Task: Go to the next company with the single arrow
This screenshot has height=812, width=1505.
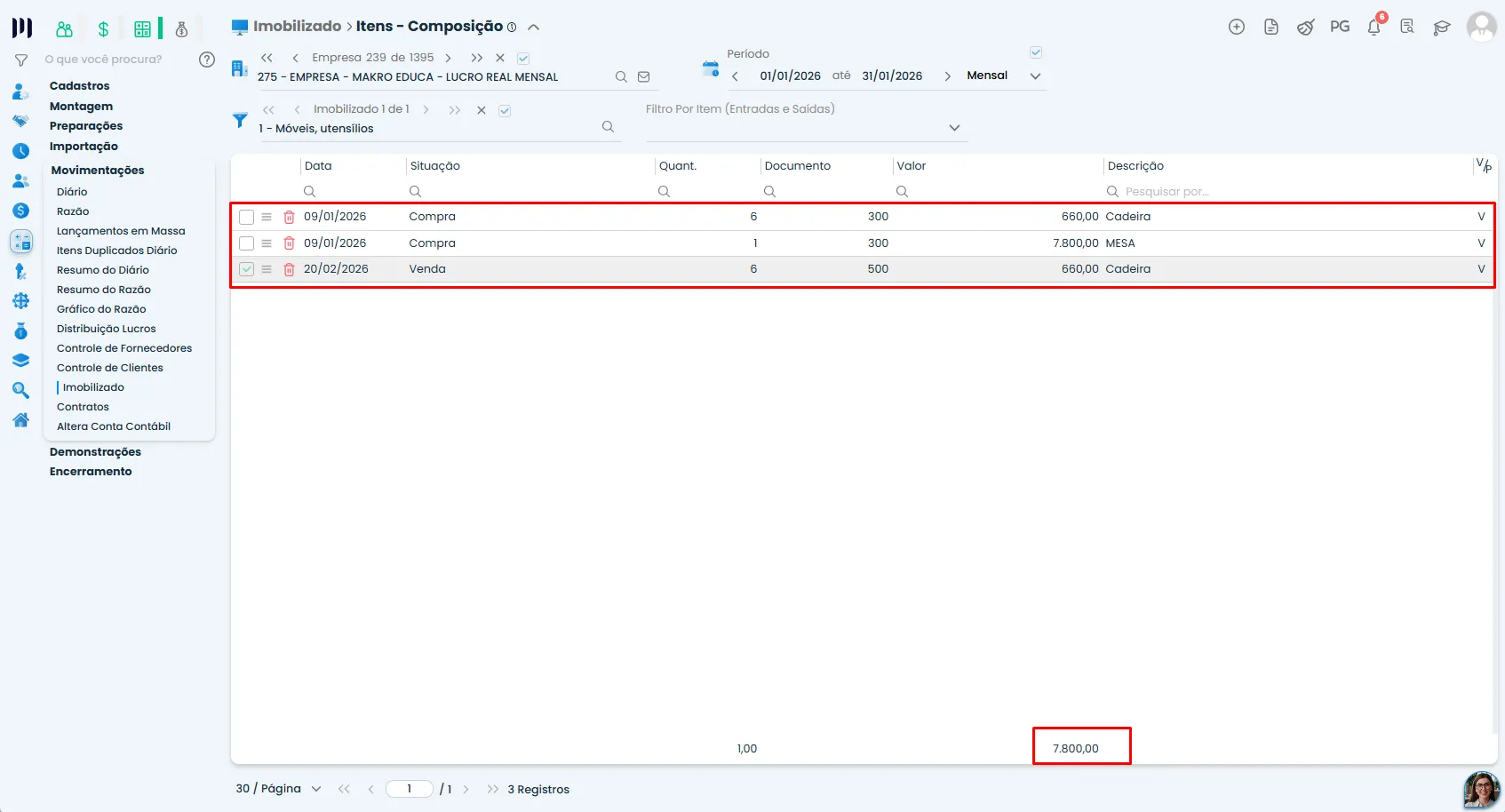Action: 449,58
